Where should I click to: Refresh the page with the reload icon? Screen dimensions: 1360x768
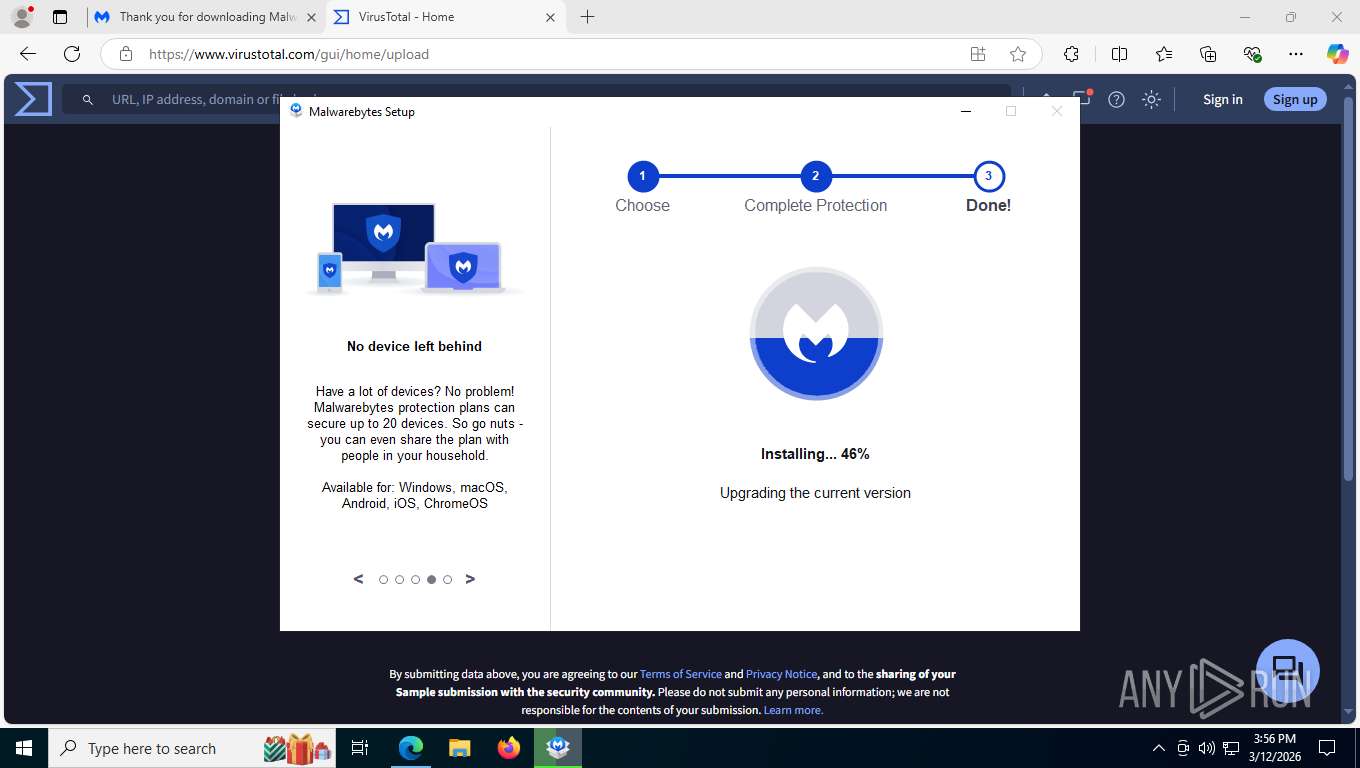pos(72,54)
